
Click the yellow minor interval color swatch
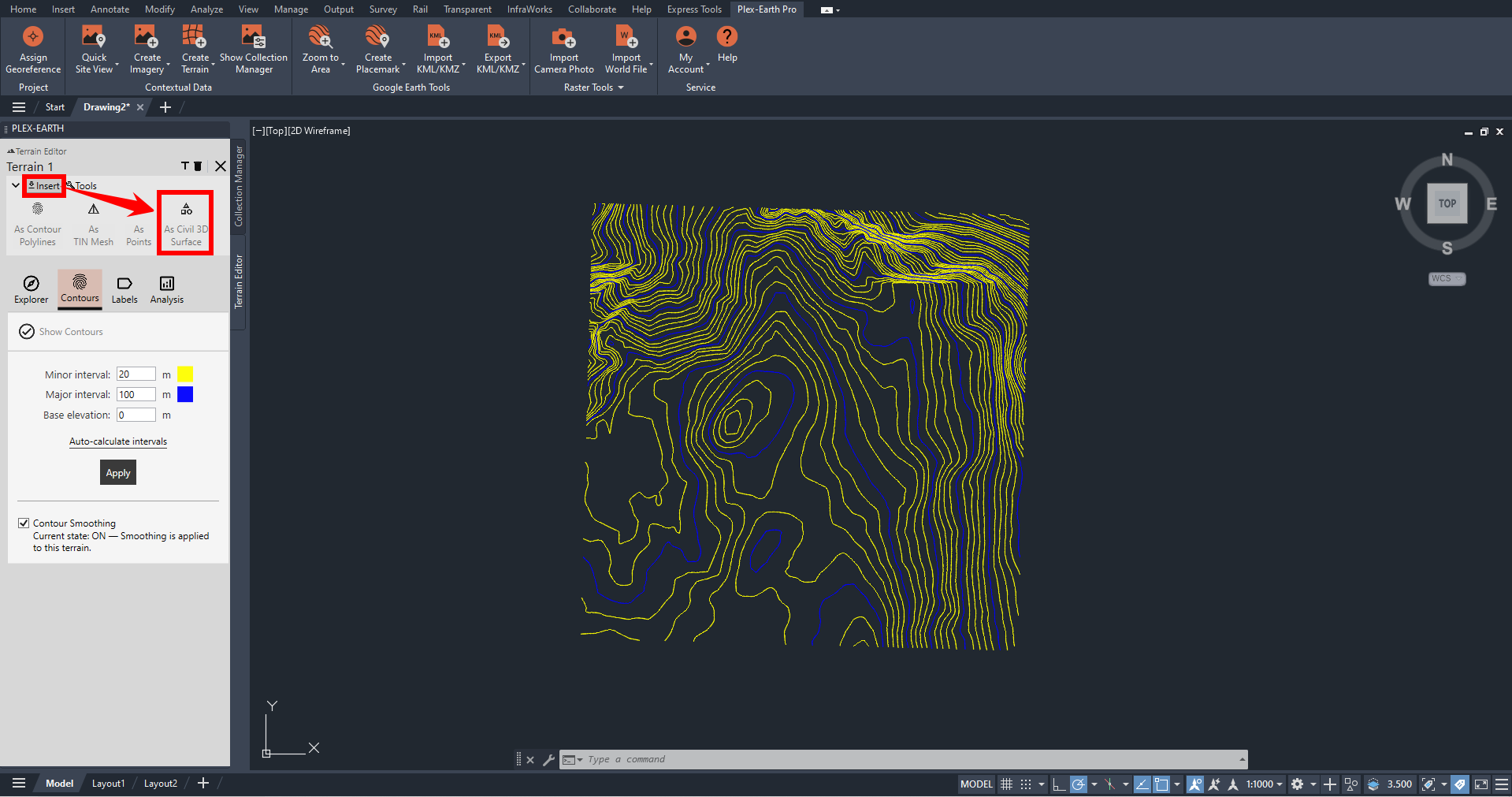tap(185, 374)
